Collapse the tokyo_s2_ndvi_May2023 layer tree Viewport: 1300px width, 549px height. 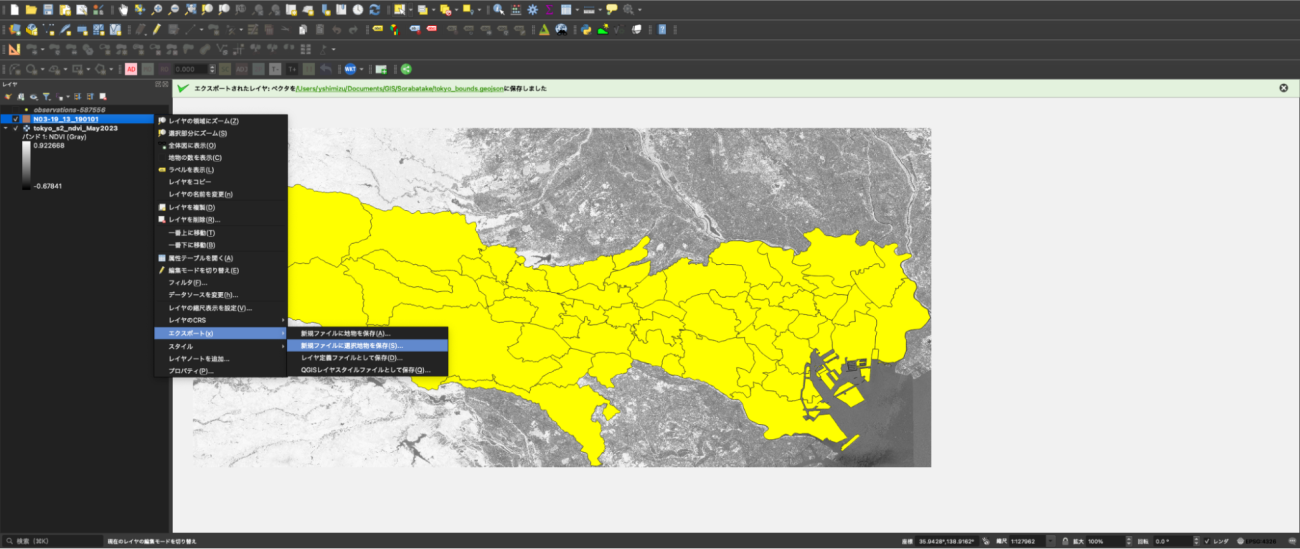6,128
